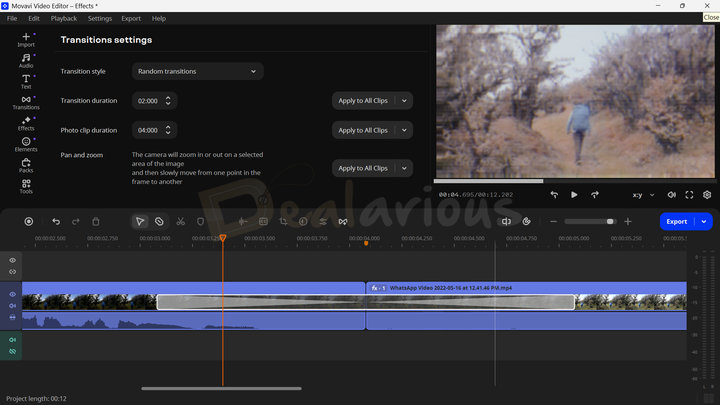Select the Text tool in sidebar
Image resolution: width=720 pixels, height=405 pixels.
pos(26,81)
